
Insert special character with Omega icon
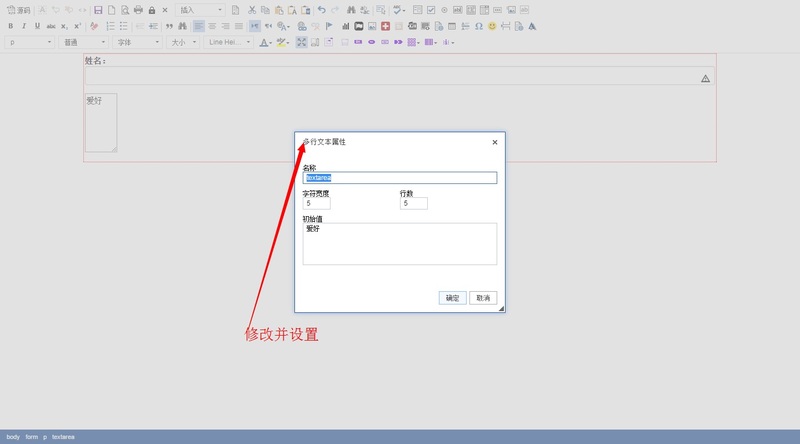479,26
